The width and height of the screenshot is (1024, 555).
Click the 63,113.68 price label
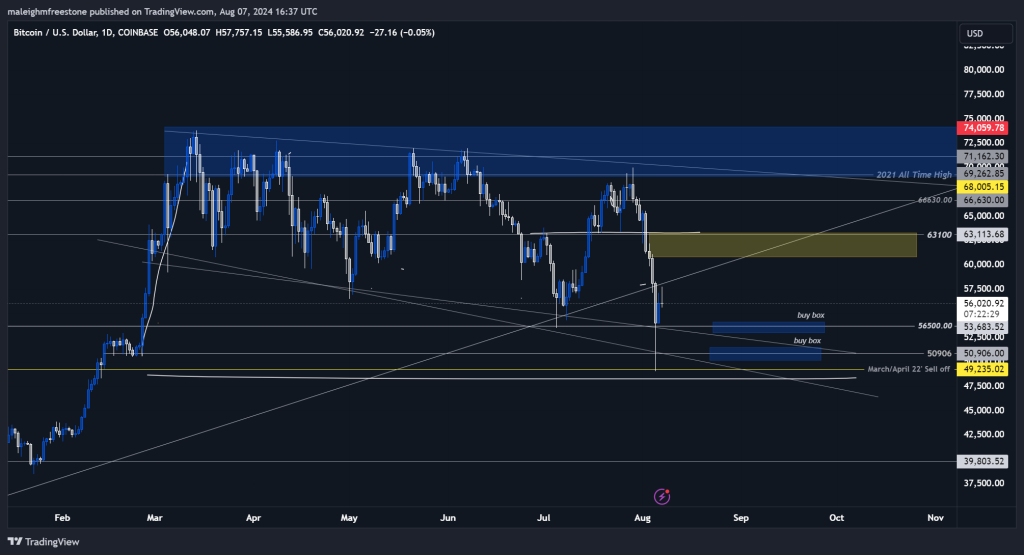[982, 234]
